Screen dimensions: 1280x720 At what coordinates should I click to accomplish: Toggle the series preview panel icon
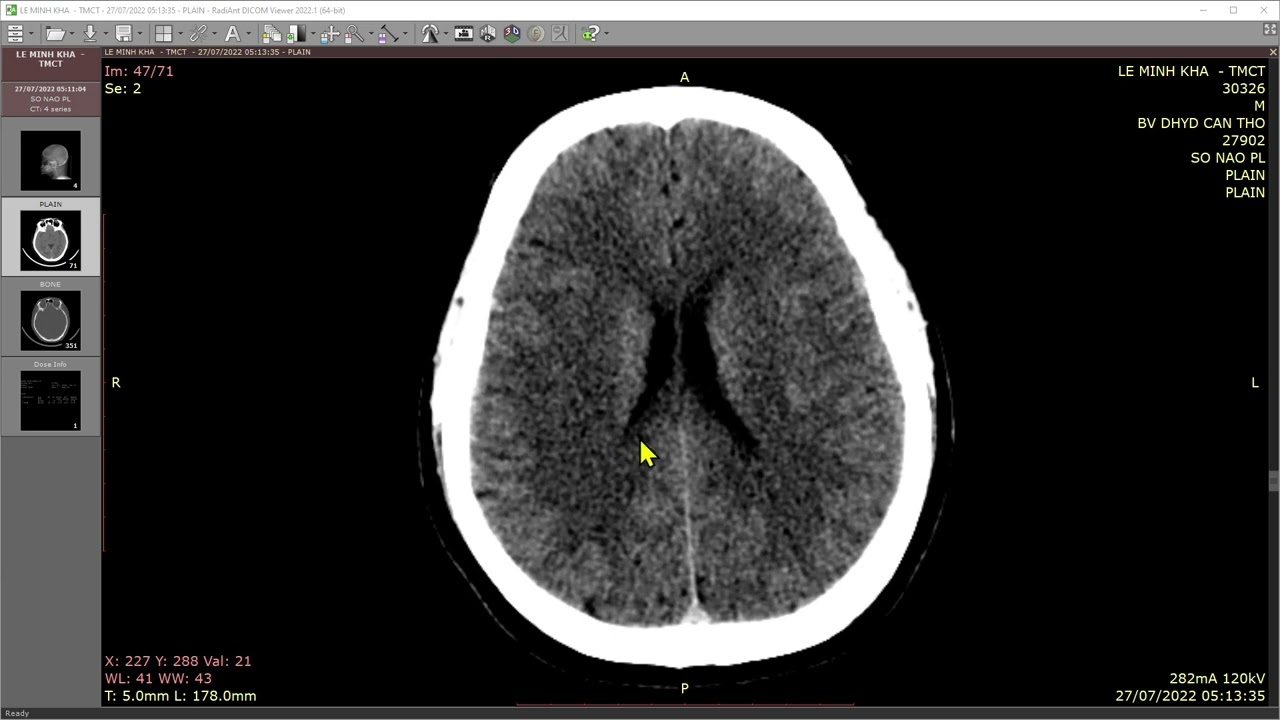15,33
